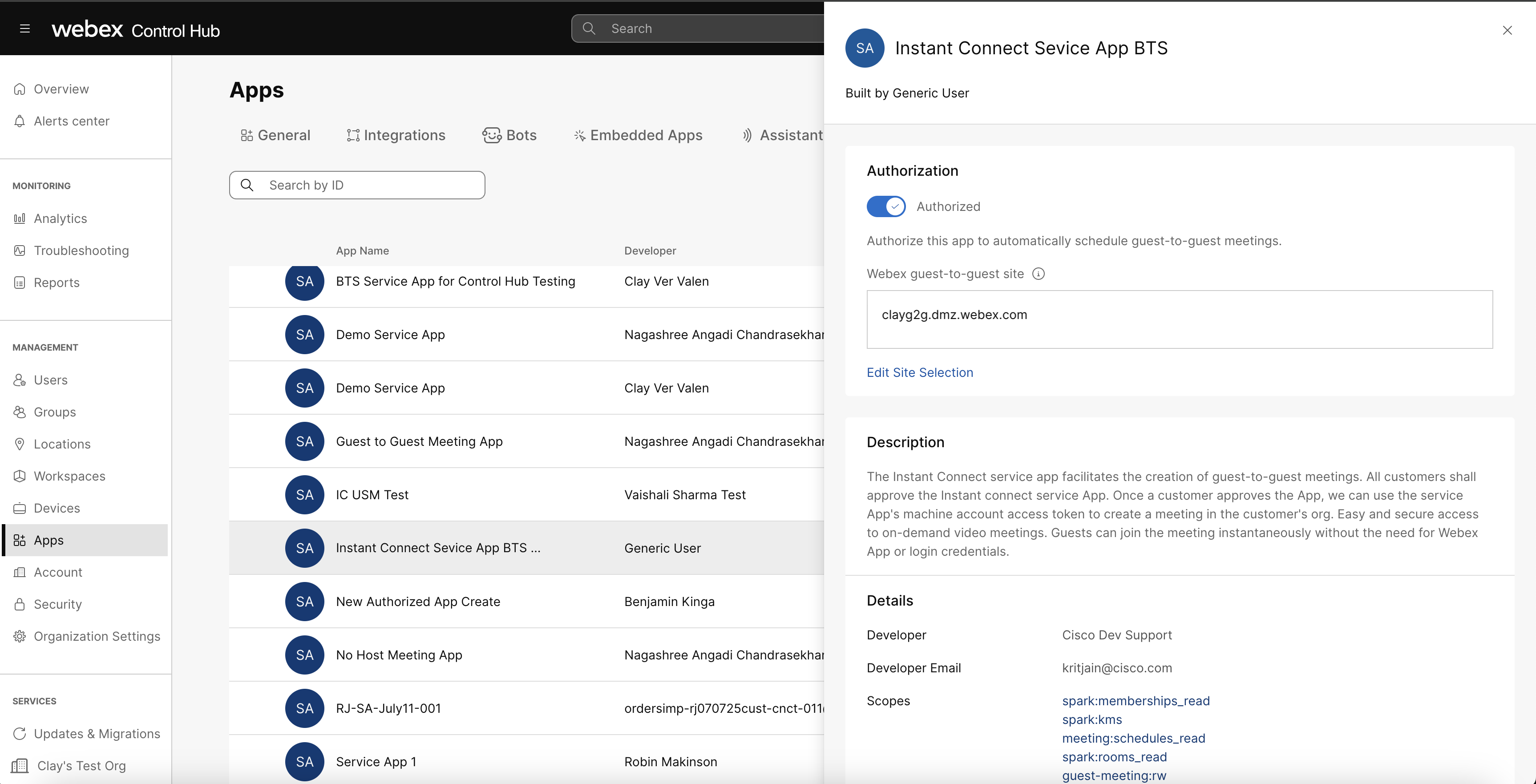Click the guest-meeting:rw scope link
This screenshot has height=784, width=1536.
(x=1114, y=776)
